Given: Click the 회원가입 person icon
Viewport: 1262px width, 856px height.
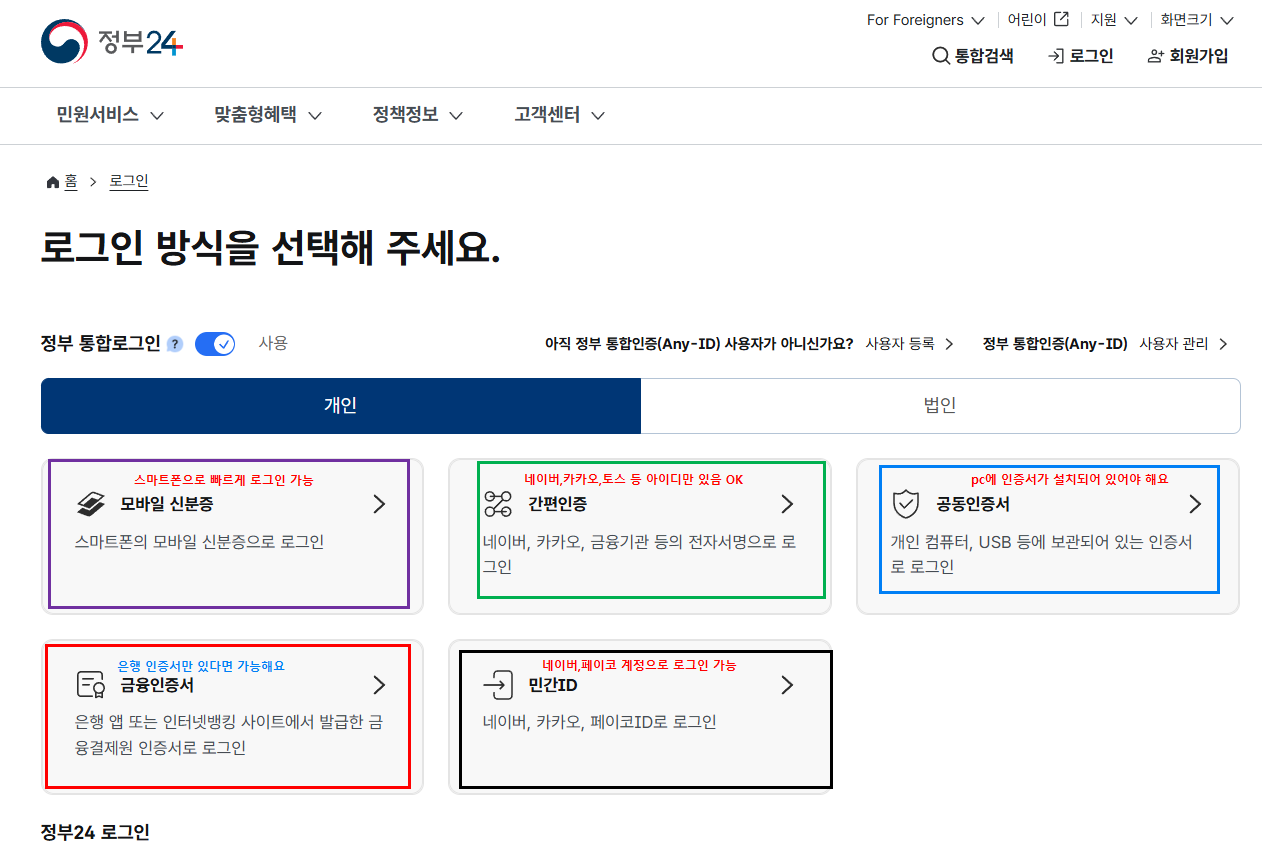Looking at the screenshot, I should [1156, 56].
